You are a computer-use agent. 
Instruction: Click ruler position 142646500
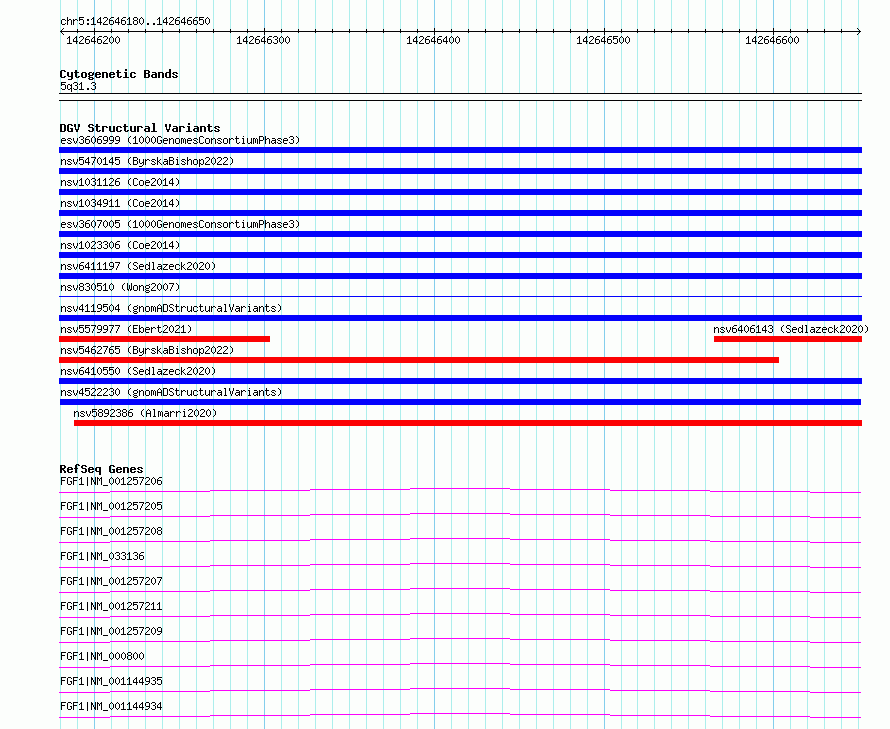[603, 40]
